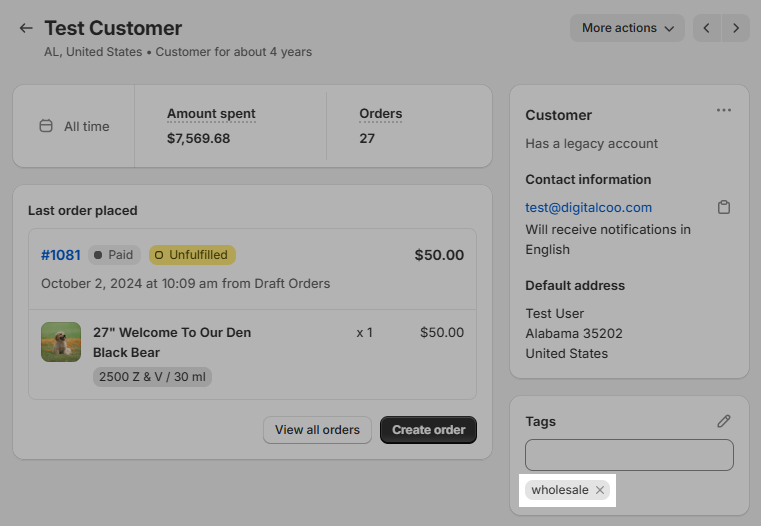
Task: Open the product thumbnail image of the dog
Action: click(61, 342)
